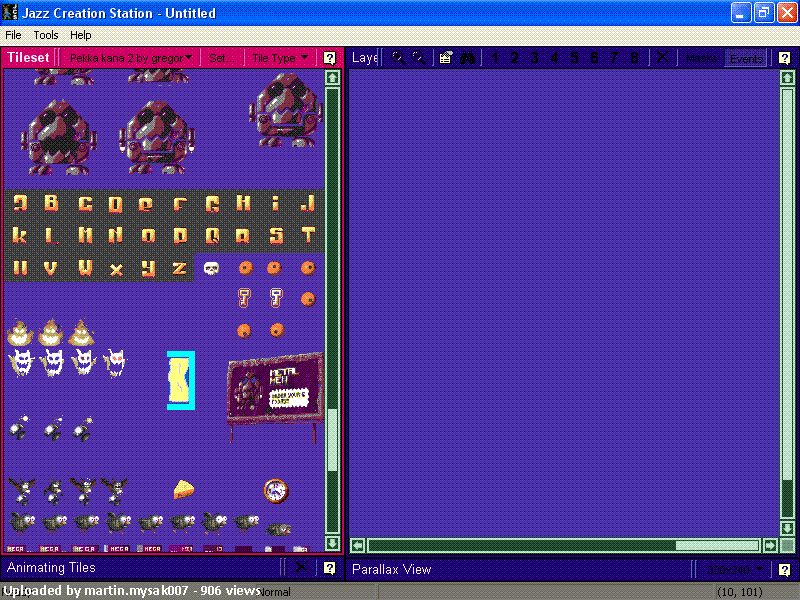Screen dimensions: 800x600
Task: Click the zoom in magnifier icon
Action: pos(398,58)
